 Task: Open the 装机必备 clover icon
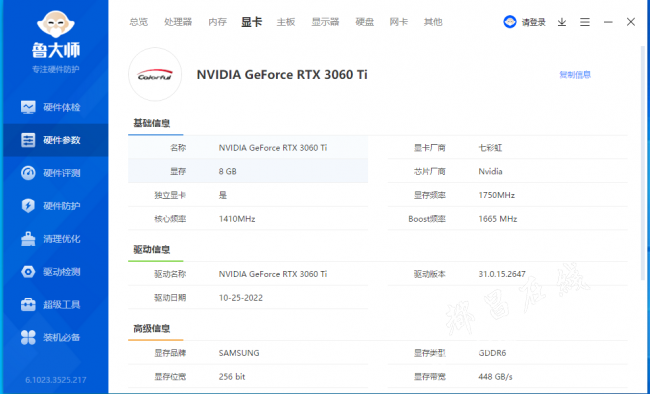[28, 337]
